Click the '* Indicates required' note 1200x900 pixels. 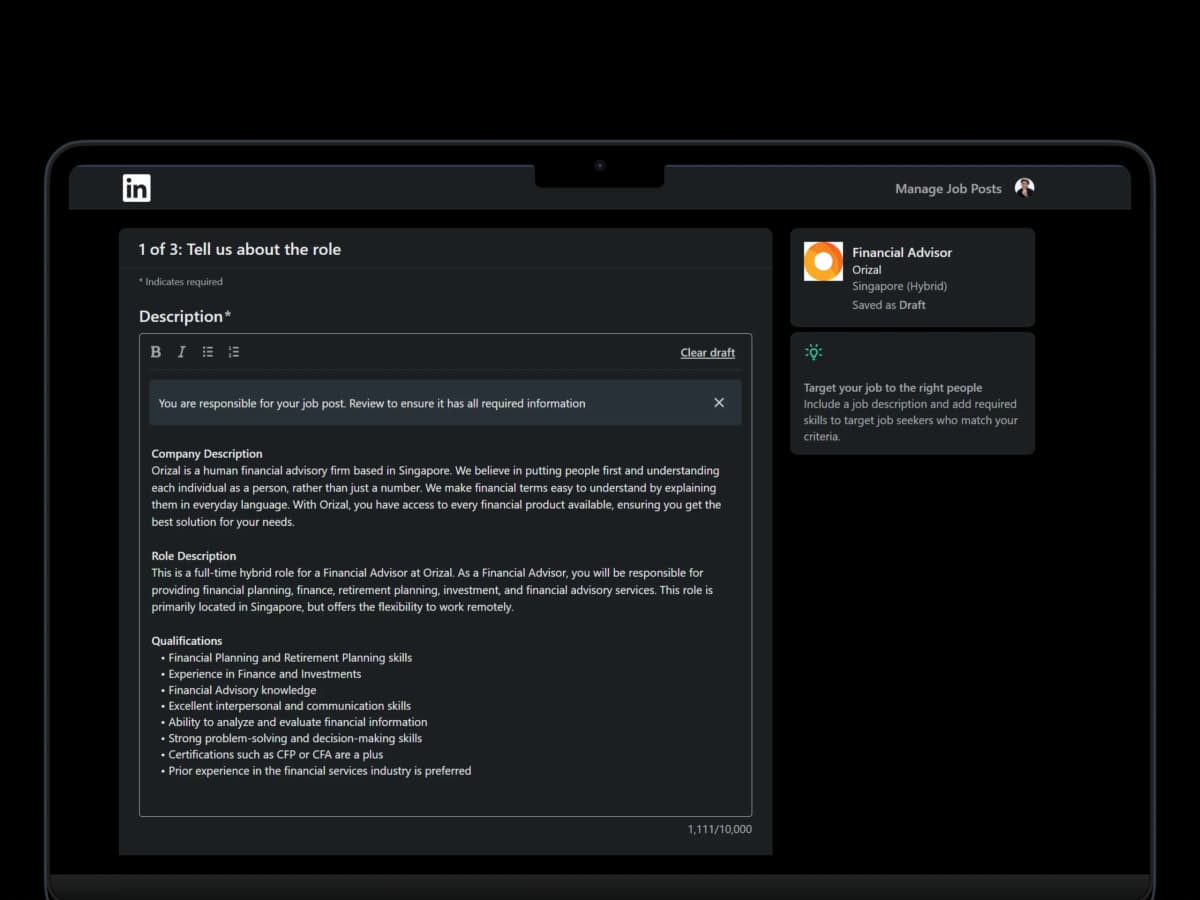pyautogui.click(x=181, y=282)
